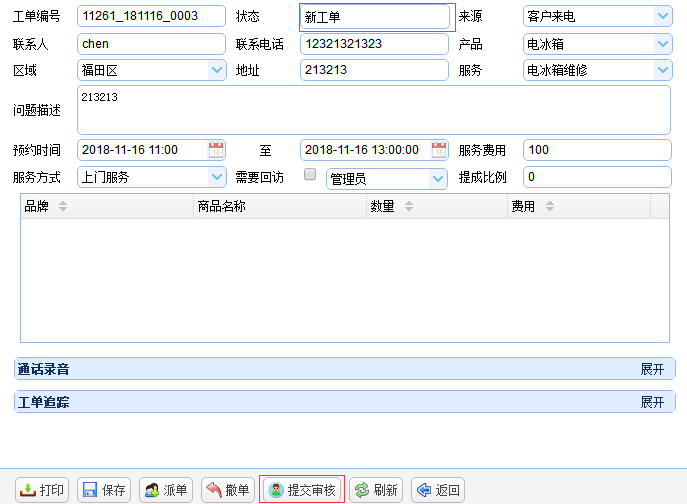Click the 服务费用 field showing 100
Viewport: 687px width, 504px height.
597,150
